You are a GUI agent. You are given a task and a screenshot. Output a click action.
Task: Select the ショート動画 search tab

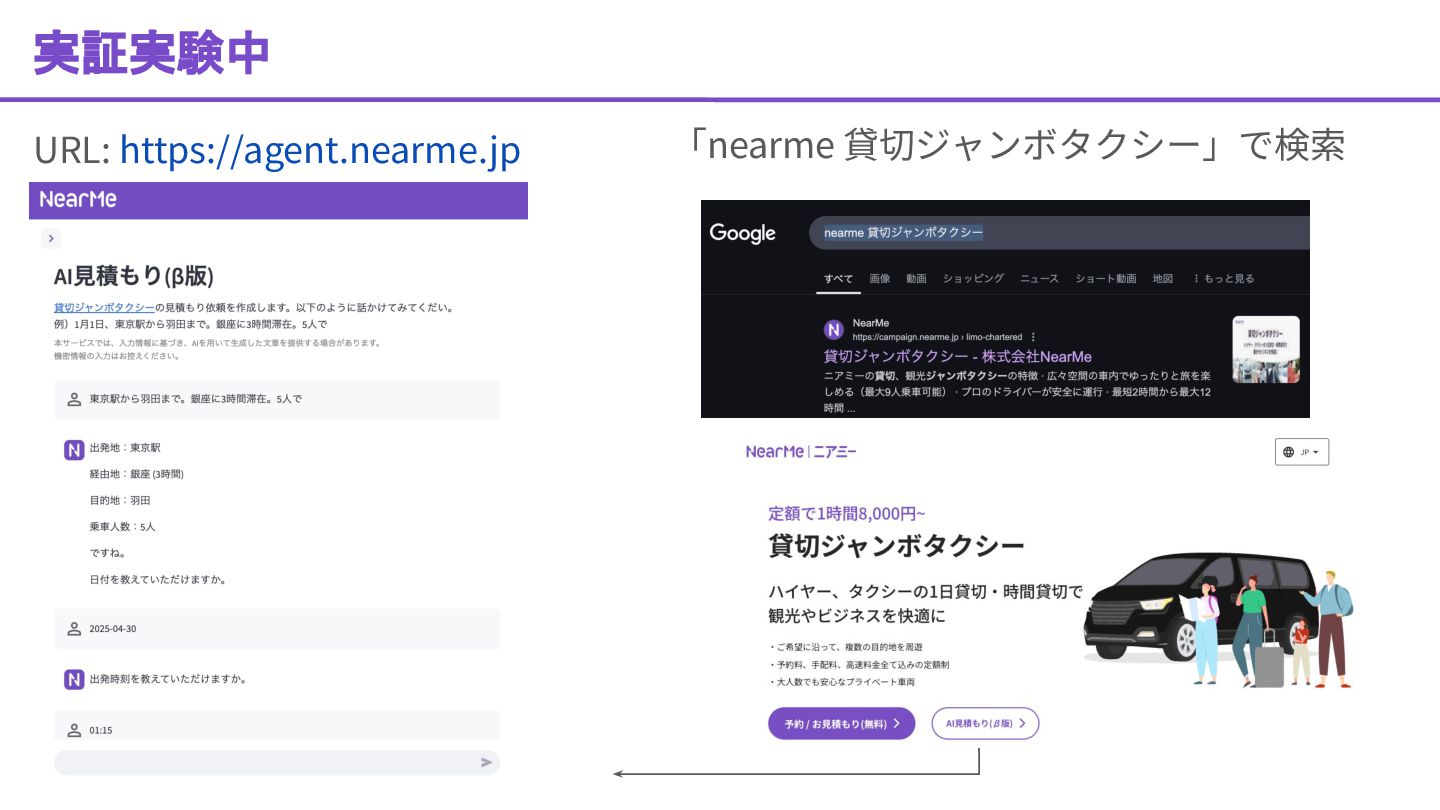[x=1106, y=278]
